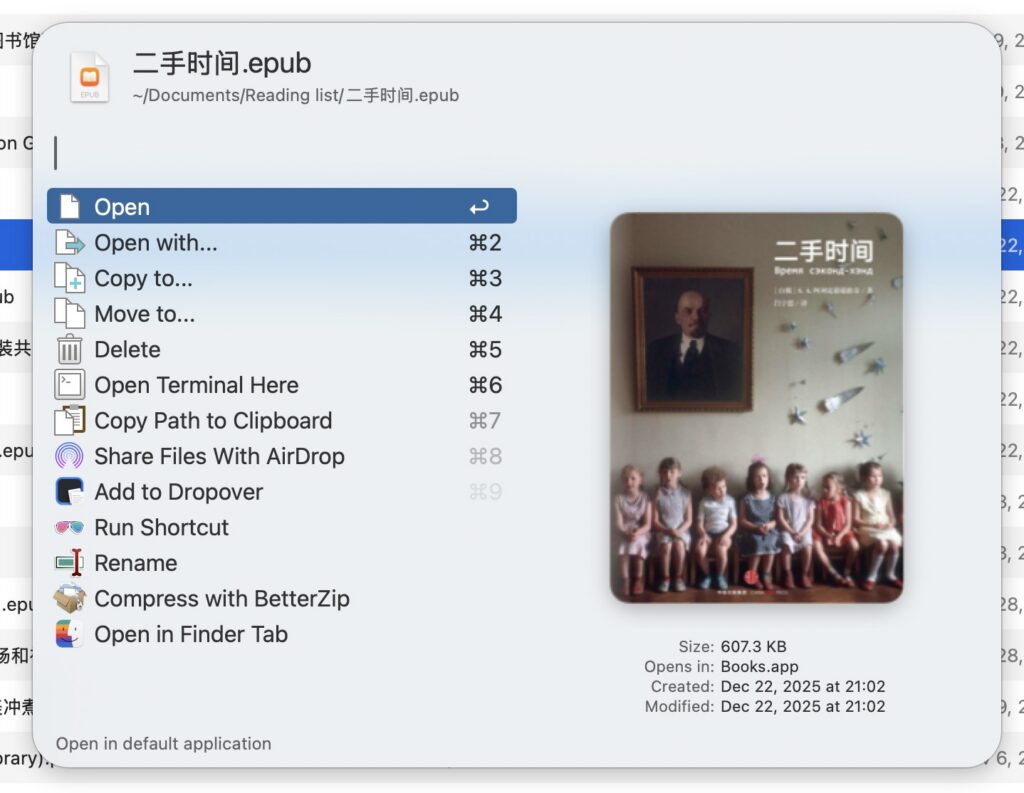This screenshot has height=793, width=1024.
Task: Click the BetterZip box icon
Action: click(69, 598)
